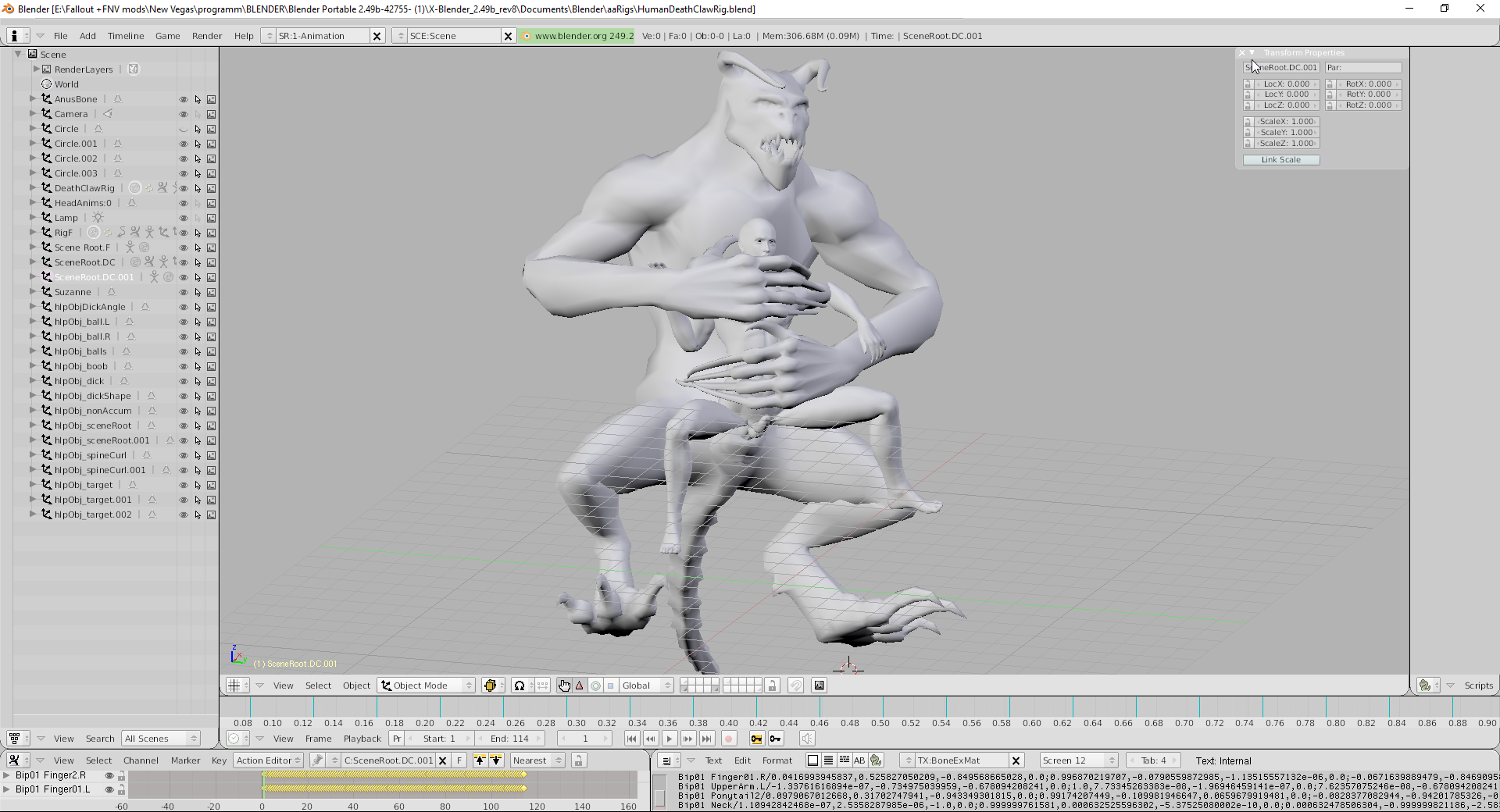The width and height of the screenshot is (1500, 812).
Task: Toggle selectability arrow for Camera
Action: click(x=198, y=114)
